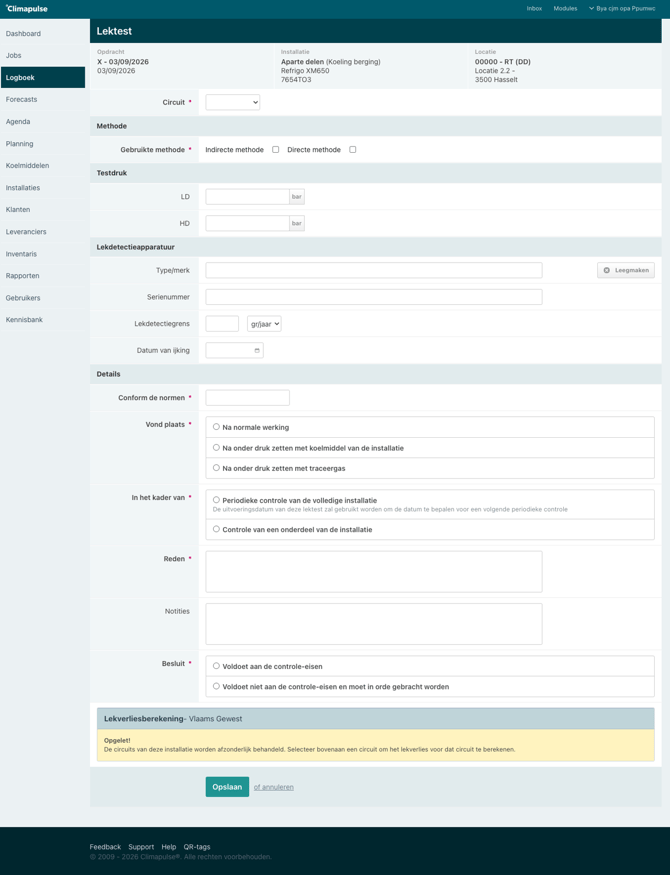Select Periodieke controle van de volledige installatie
Screen dimensions: 670x875
click(216, 500)
